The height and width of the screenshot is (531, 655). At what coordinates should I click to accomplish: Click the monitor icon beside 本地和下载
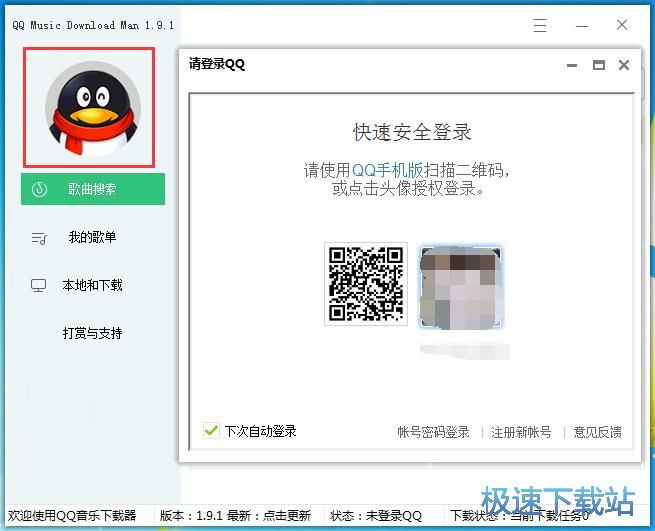click(38, 286)
